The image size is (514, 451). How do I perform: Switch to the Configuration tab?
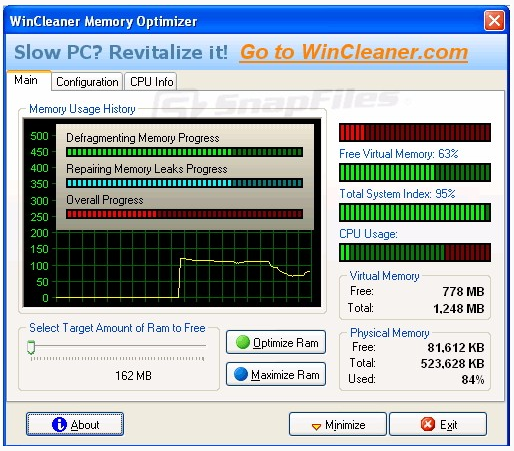click(87, 82)
